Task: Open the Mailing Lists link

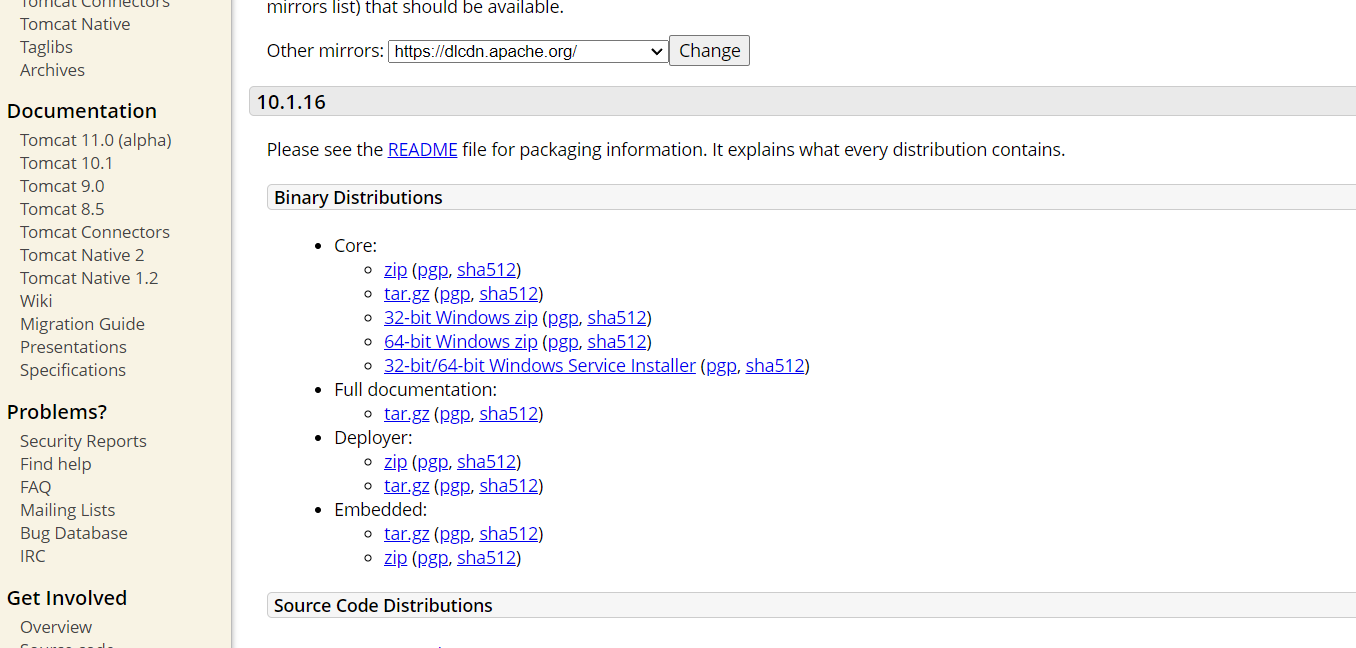Action: [67, 510]
